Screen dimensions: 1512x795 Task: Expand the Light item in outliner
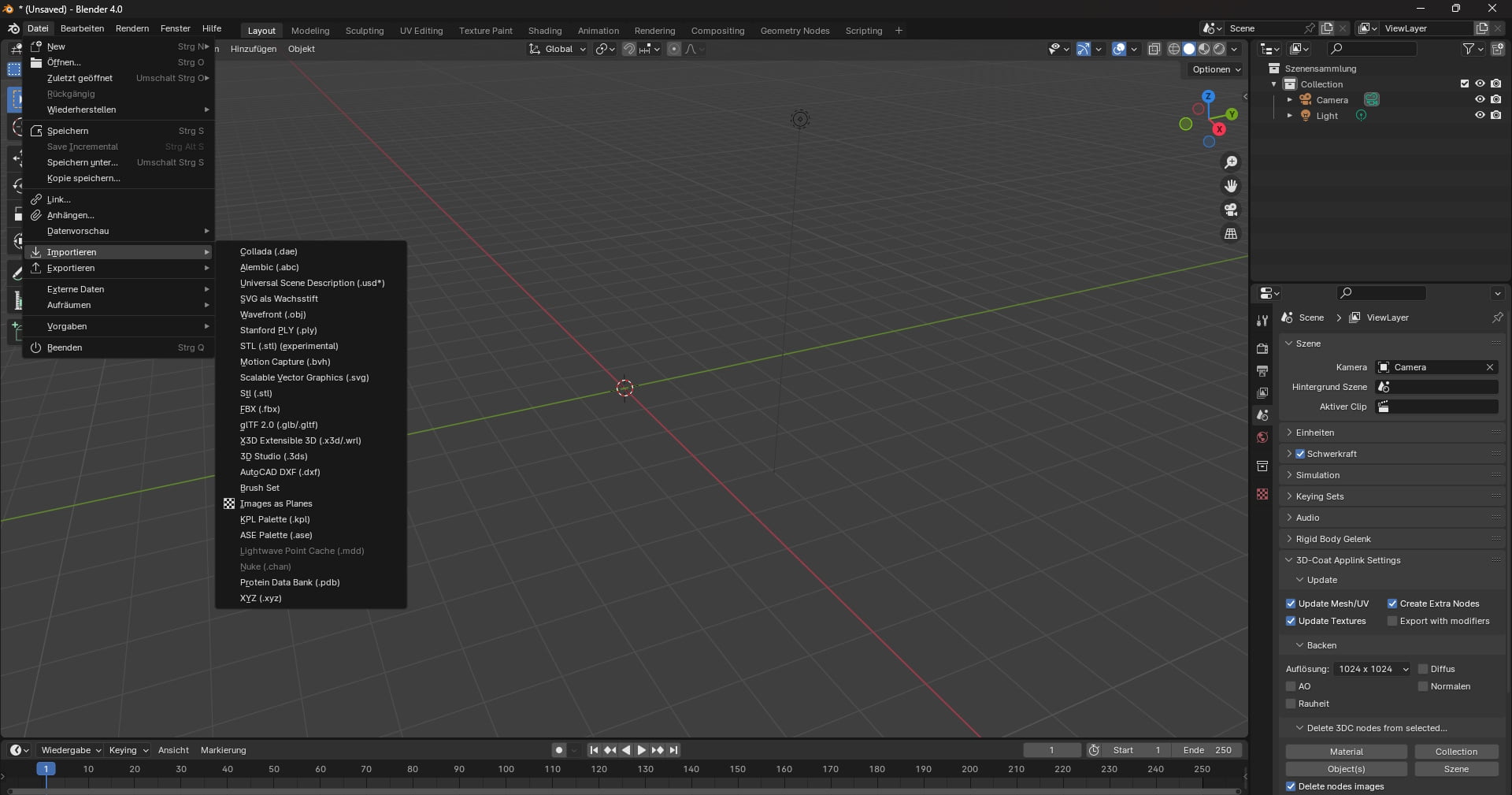(1289, 116)
